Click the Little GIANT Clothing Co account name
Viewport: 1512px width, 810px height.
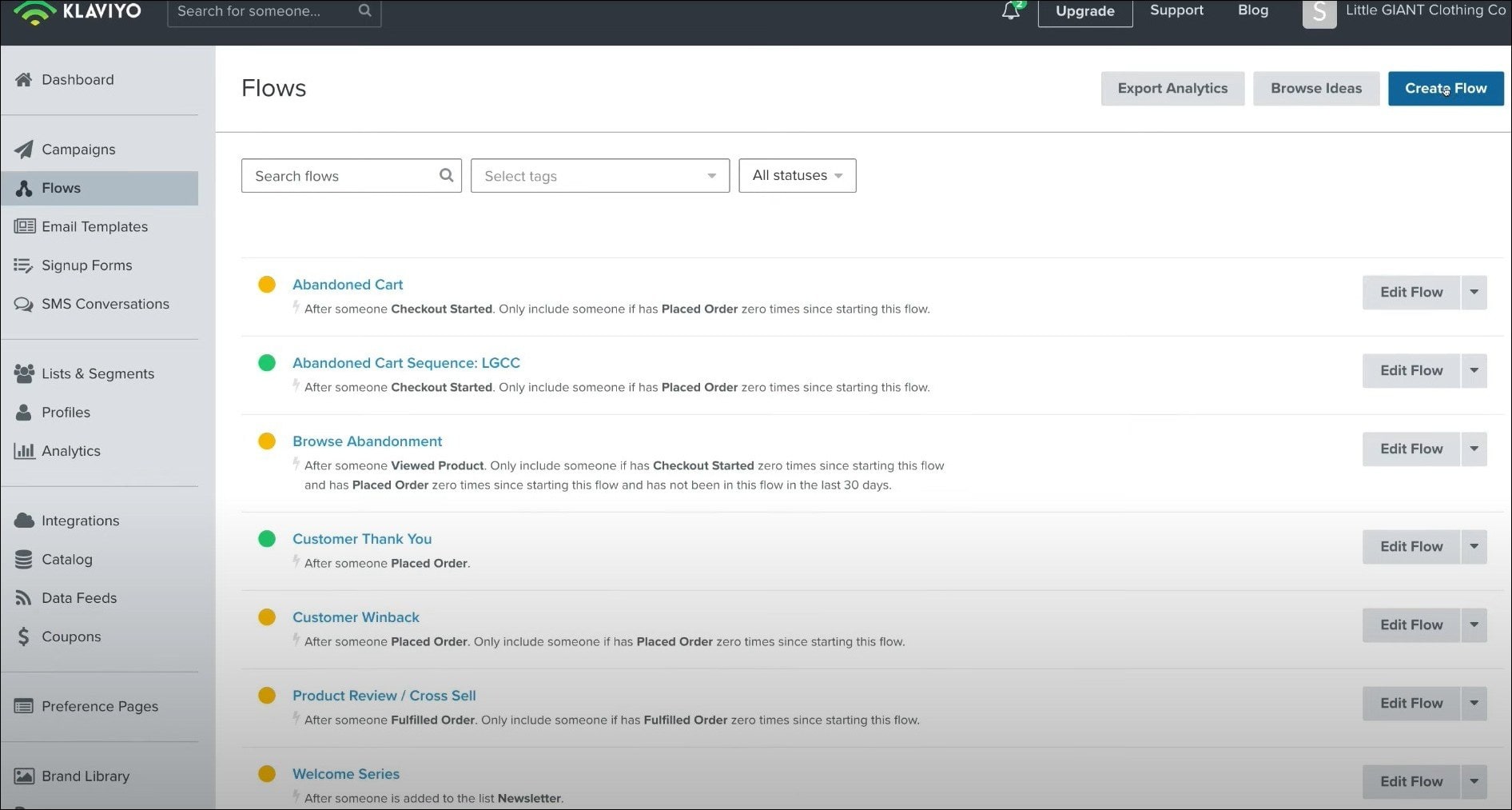[x=1426, y=10]
